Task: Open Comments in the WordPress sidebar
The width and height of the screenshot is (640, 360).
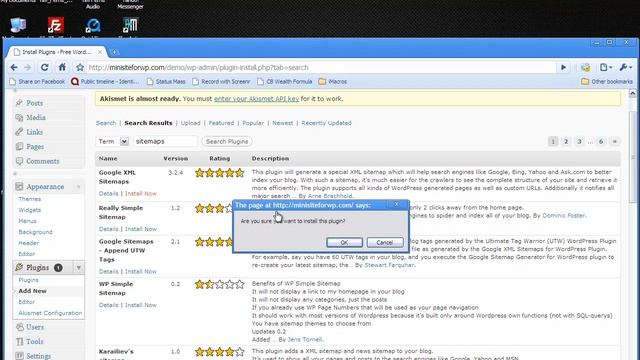Action: (42, 161)
